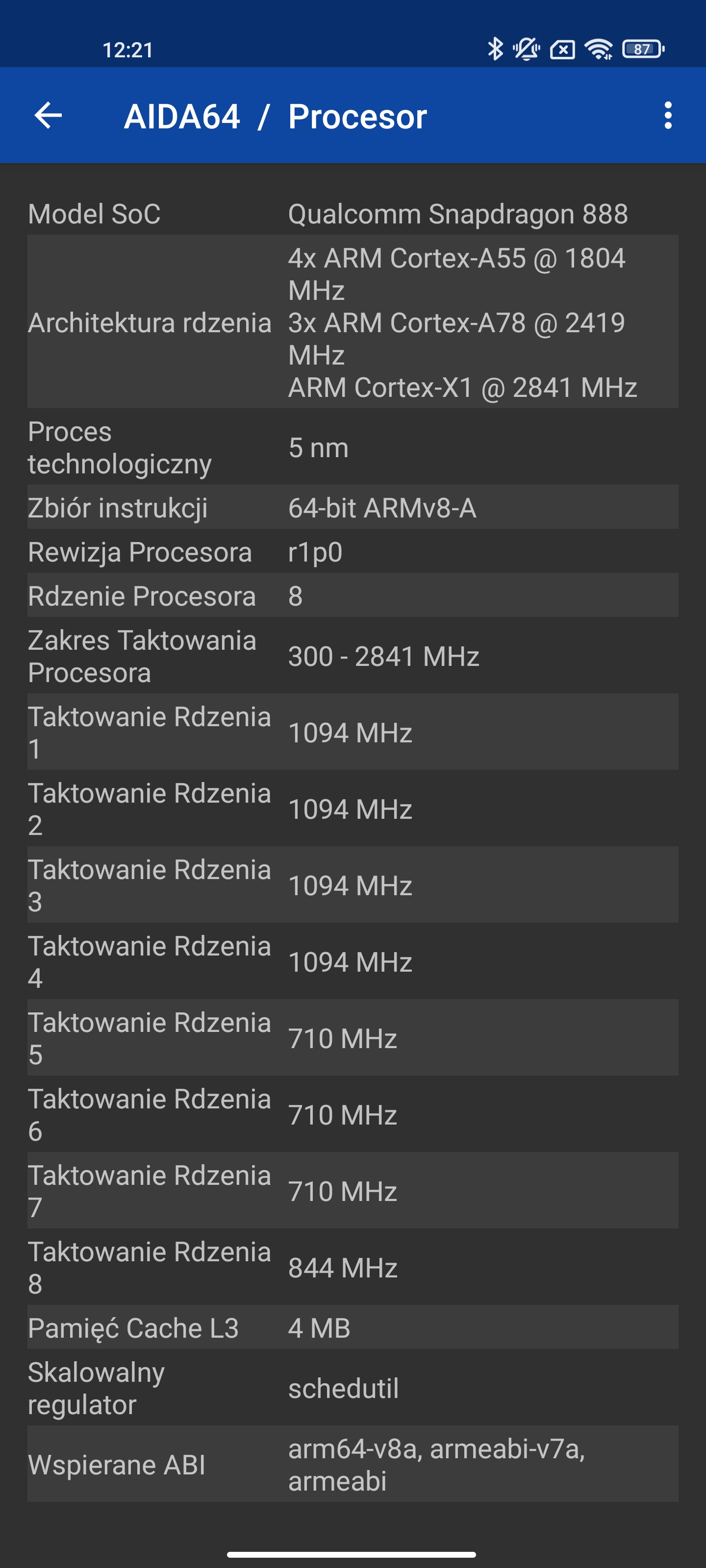Image resolution: width=706 pixels, height=1568 pixels.
Task: Tap the SIM card missing icon
Action: 562,49
